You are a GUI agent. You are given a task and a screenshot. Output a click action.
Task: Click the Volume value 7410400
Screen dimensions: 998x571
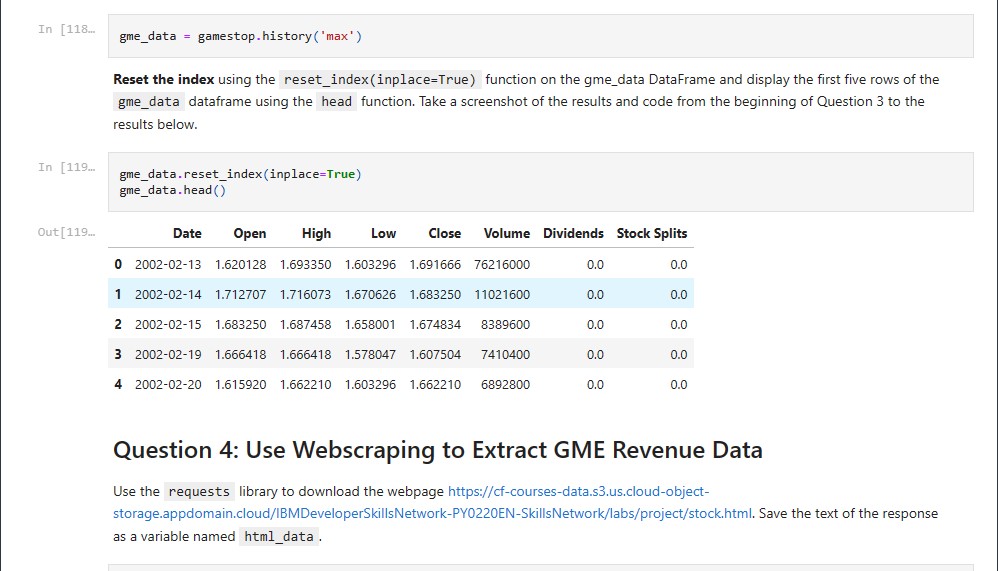tap(505, 354)
